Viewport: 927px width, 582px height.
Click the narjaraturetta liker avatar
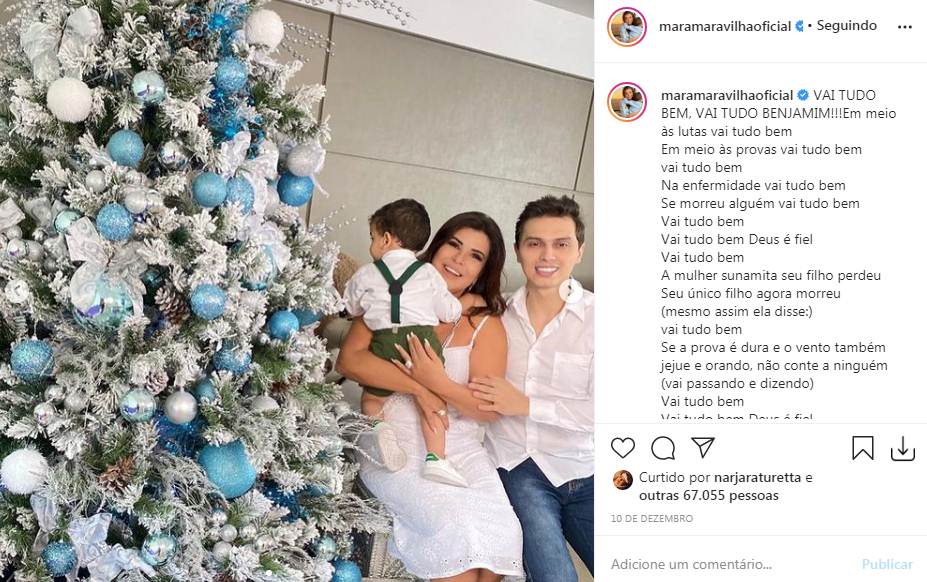point(623,480)
